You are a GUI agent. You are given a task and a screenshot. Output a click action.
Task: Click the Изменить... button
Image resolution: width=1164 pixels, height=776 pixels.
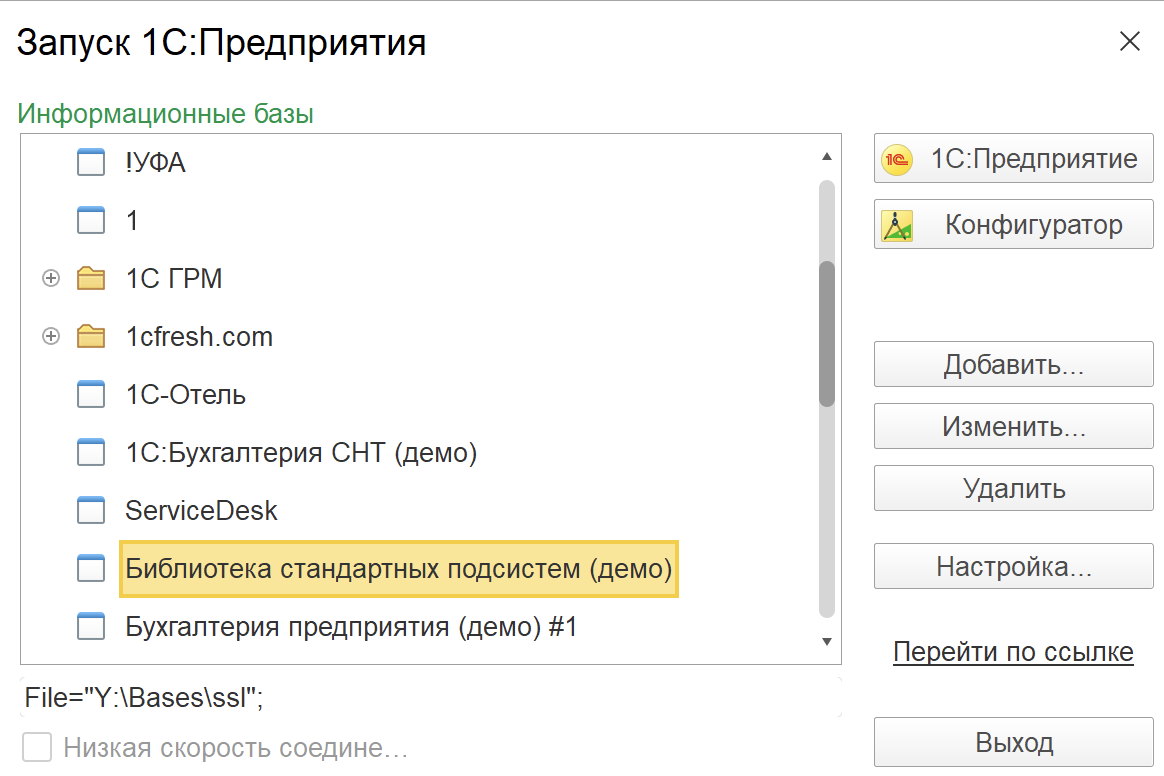pyautogui.click(x=1013, y=428)
